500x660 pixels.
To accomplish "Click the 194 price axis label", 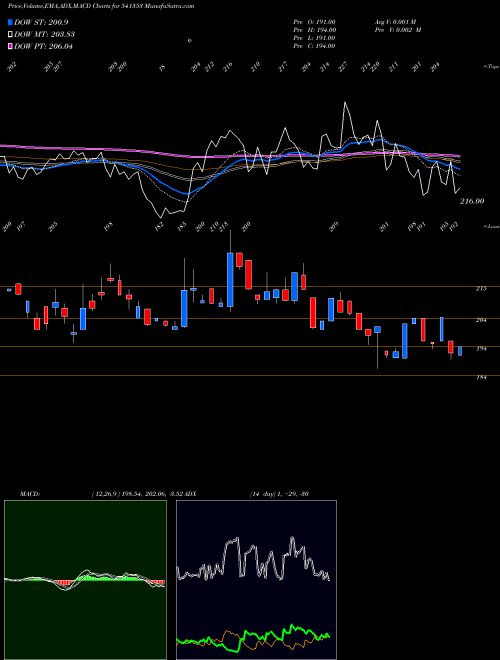I will pos(481,349).
